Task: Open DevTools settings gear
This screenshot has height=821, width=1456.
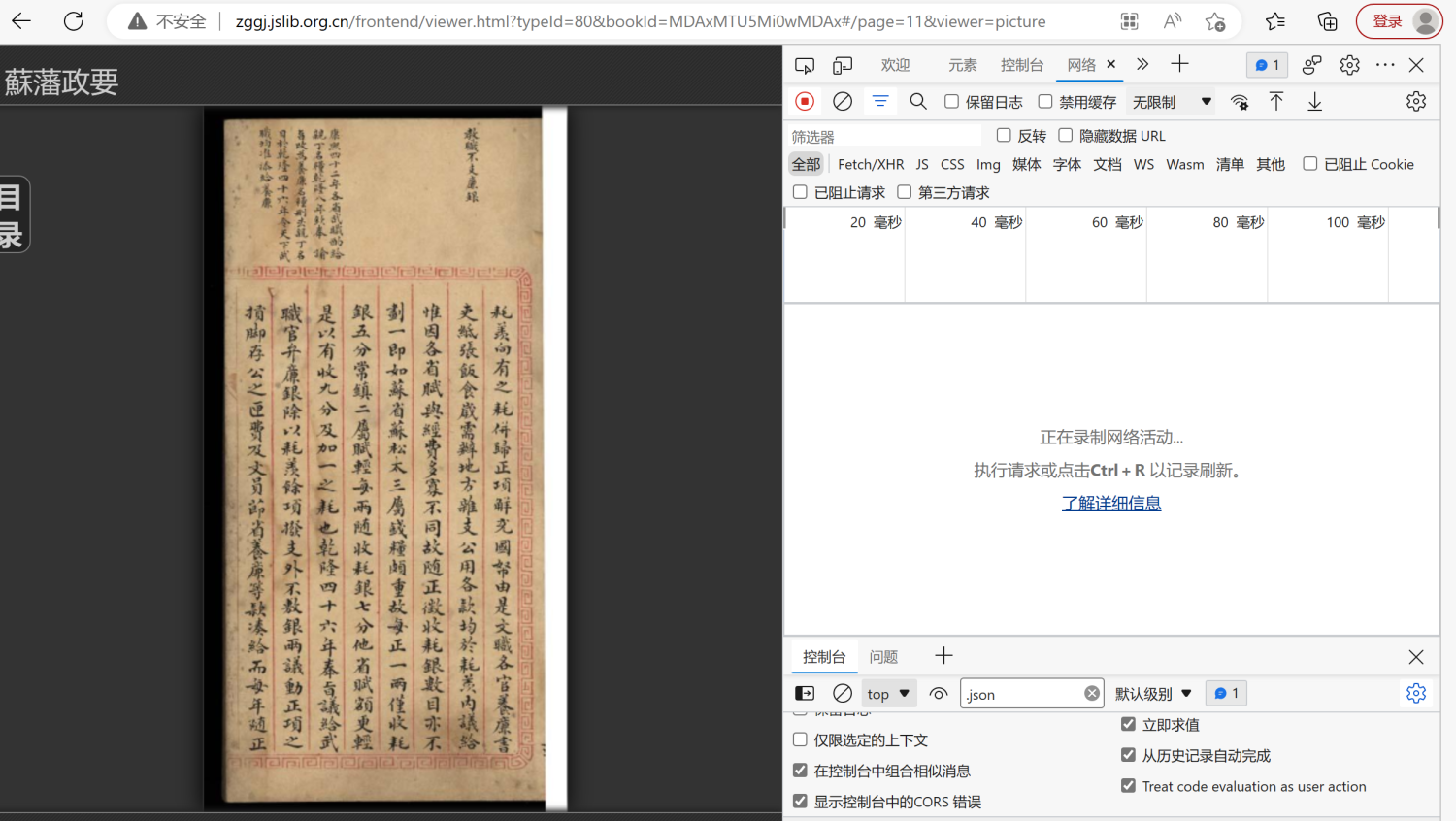Action: click(1349, 65)
